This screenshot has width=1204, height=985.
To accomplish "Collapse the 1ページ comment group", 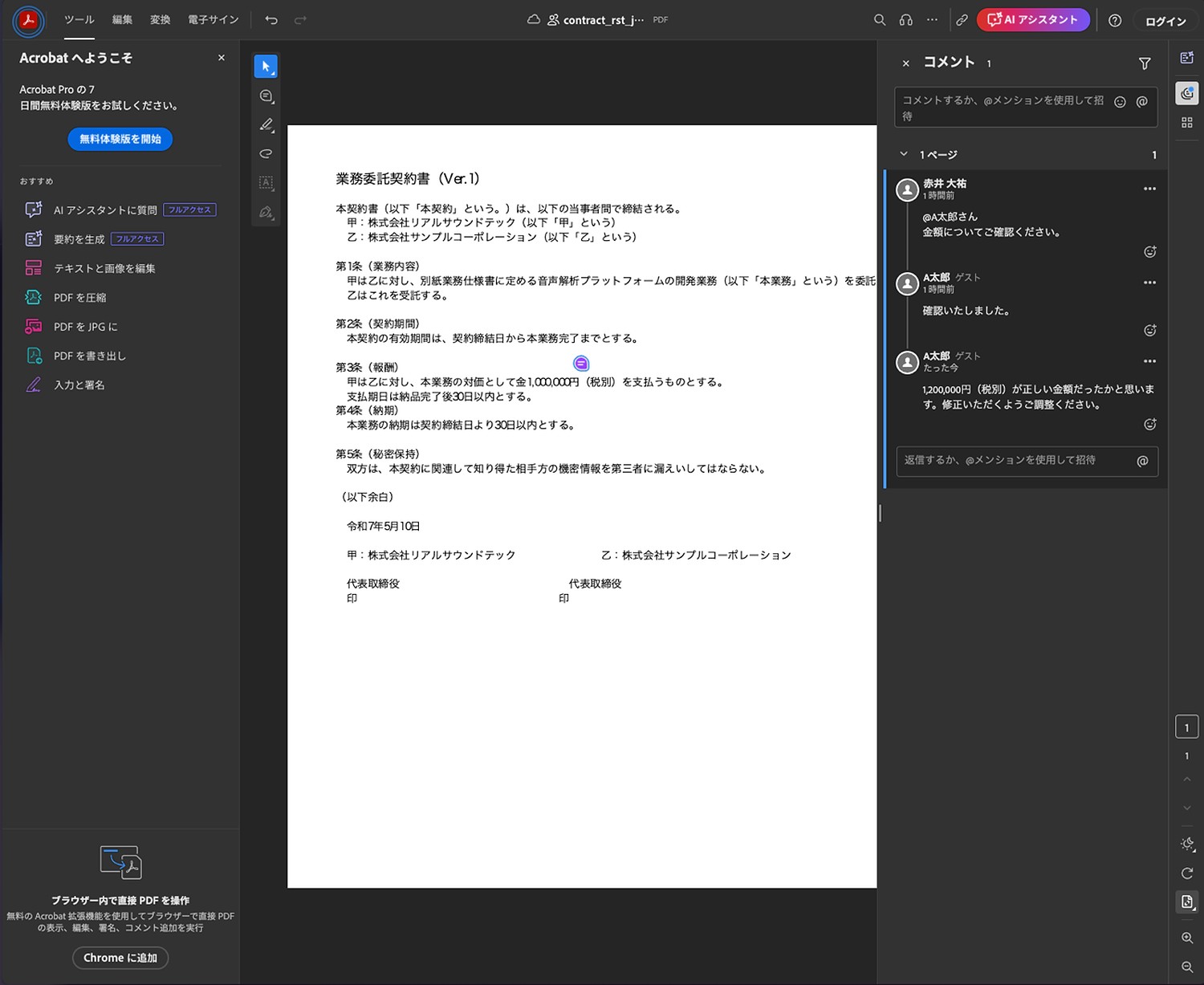I will pos(904,154).
